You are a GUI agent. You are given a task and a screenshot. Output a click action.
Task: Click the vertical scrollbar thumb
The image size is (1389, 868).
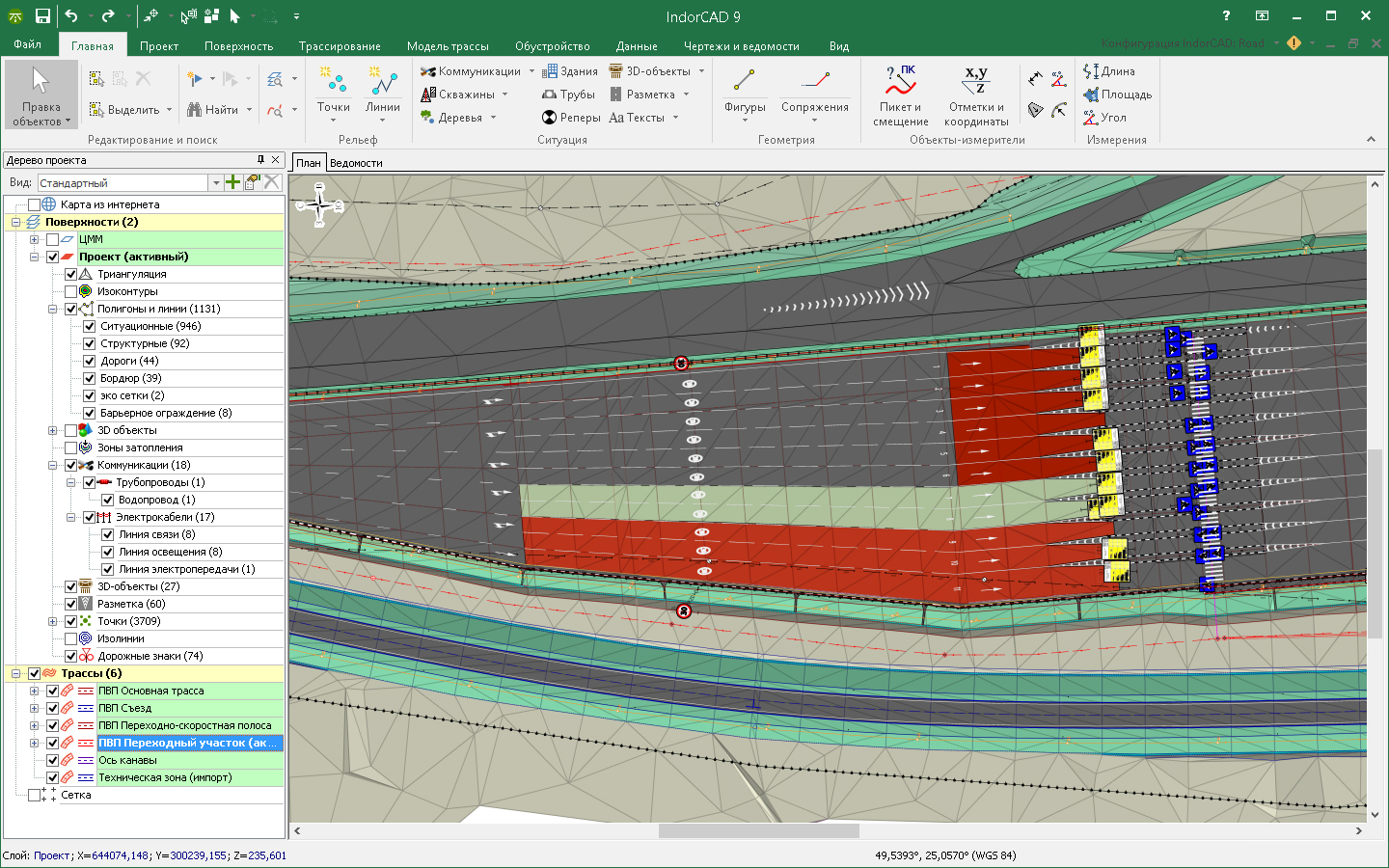pyautogui.click(x=1375, y=543)
